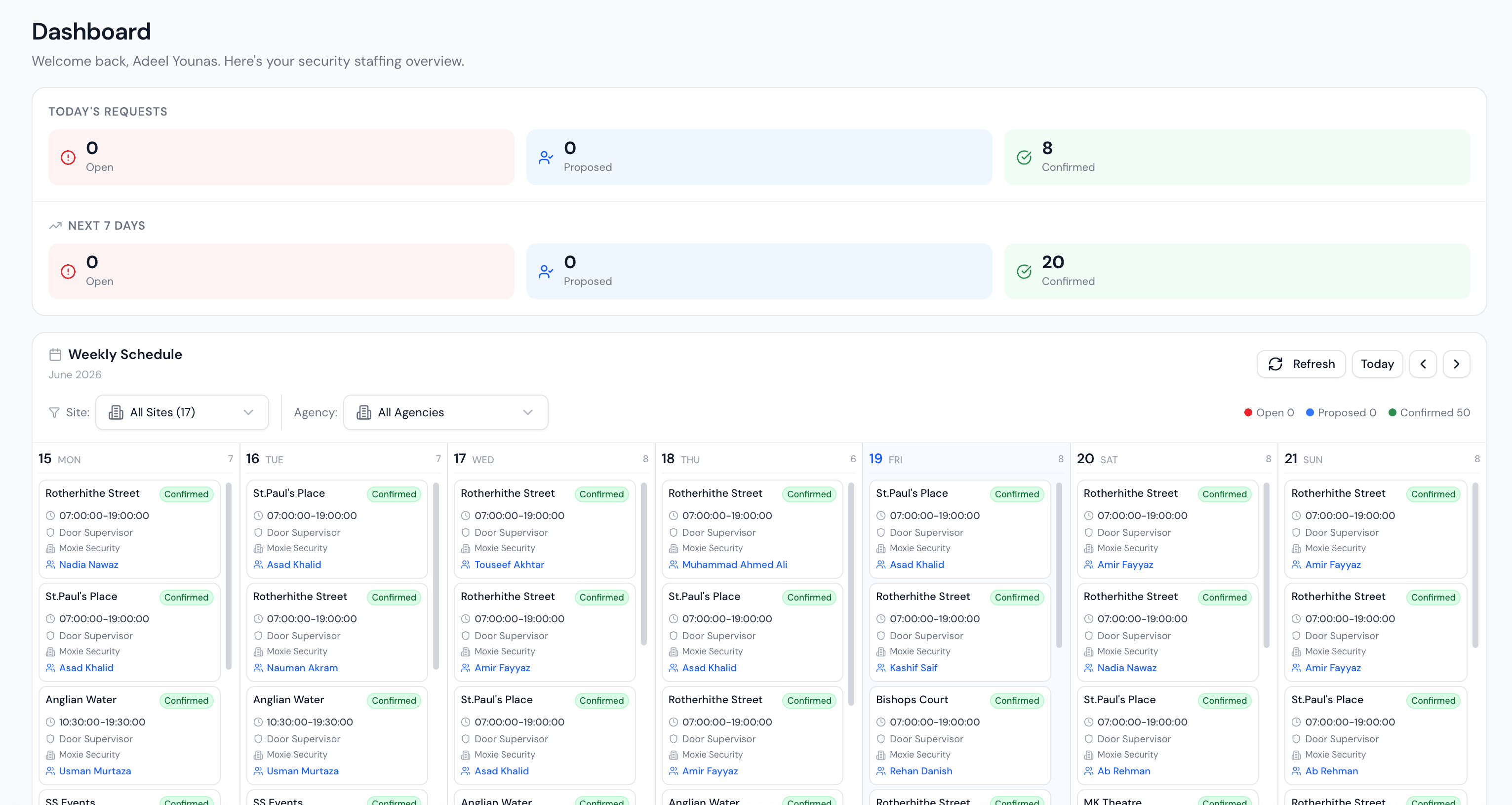Click the calendar icon beside Weekly Schedule

(55, 355)
